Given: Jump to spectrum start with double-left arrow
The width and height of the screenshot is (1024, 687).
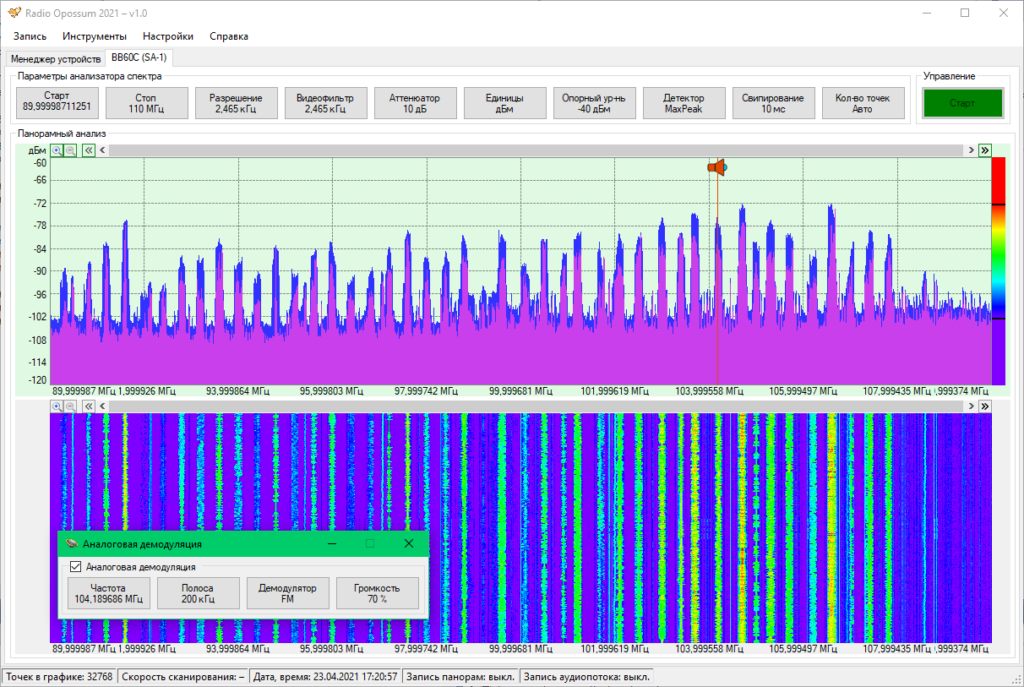Looking at the screenshot, I should 88,150.
